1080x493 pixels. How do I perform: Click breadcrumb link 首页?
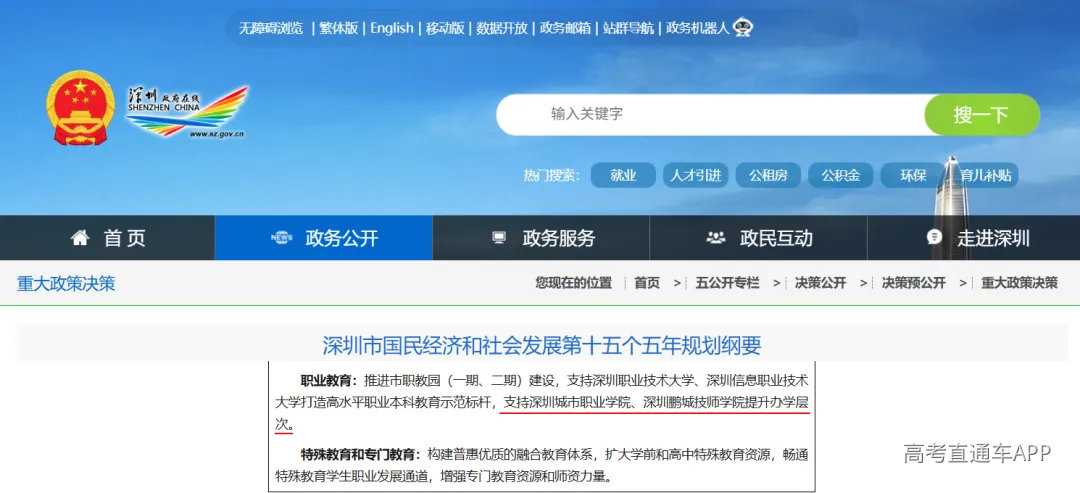pos(647,283)
